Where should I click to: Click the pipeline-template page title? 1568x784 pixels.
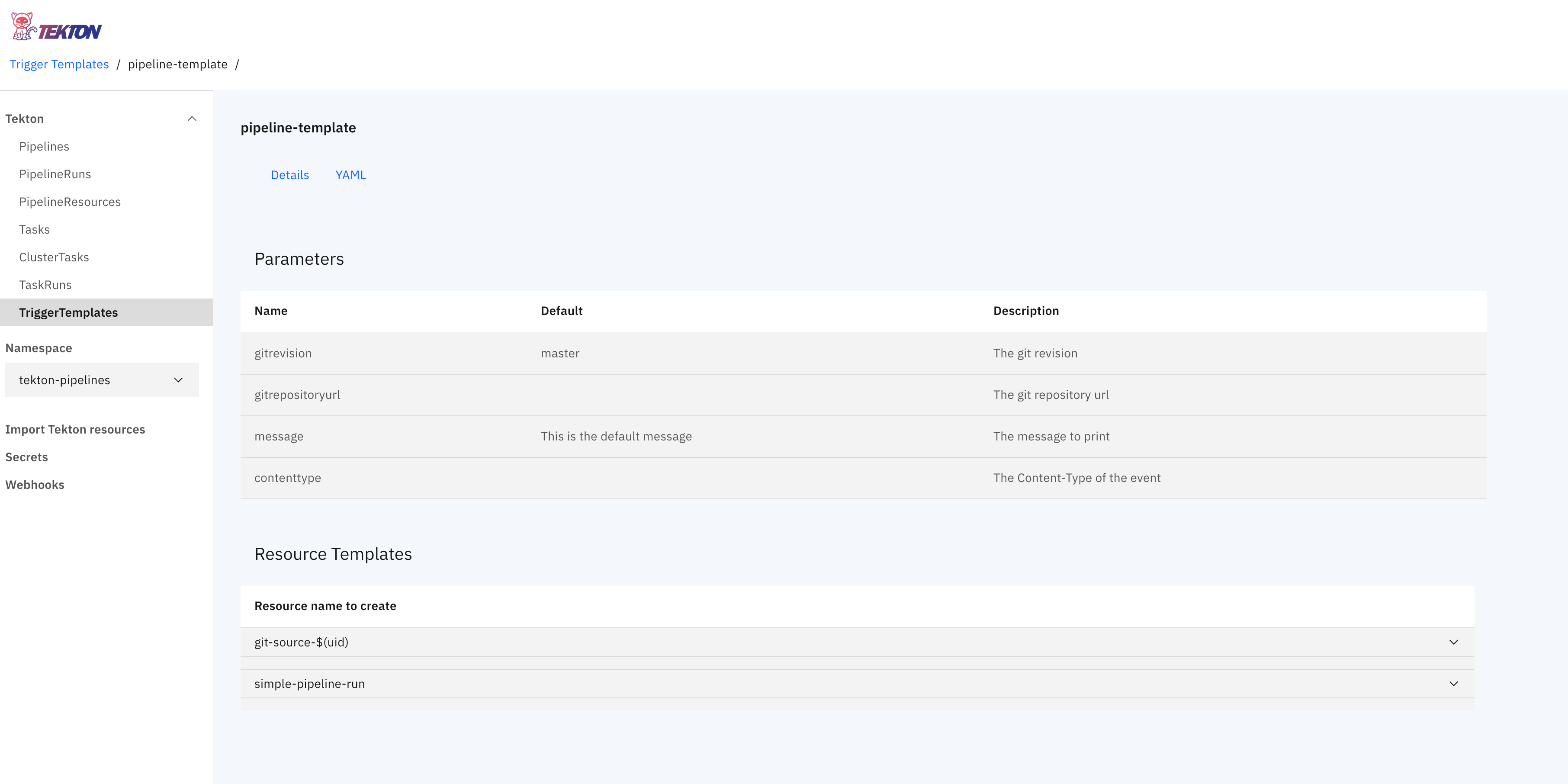(298, 128)
